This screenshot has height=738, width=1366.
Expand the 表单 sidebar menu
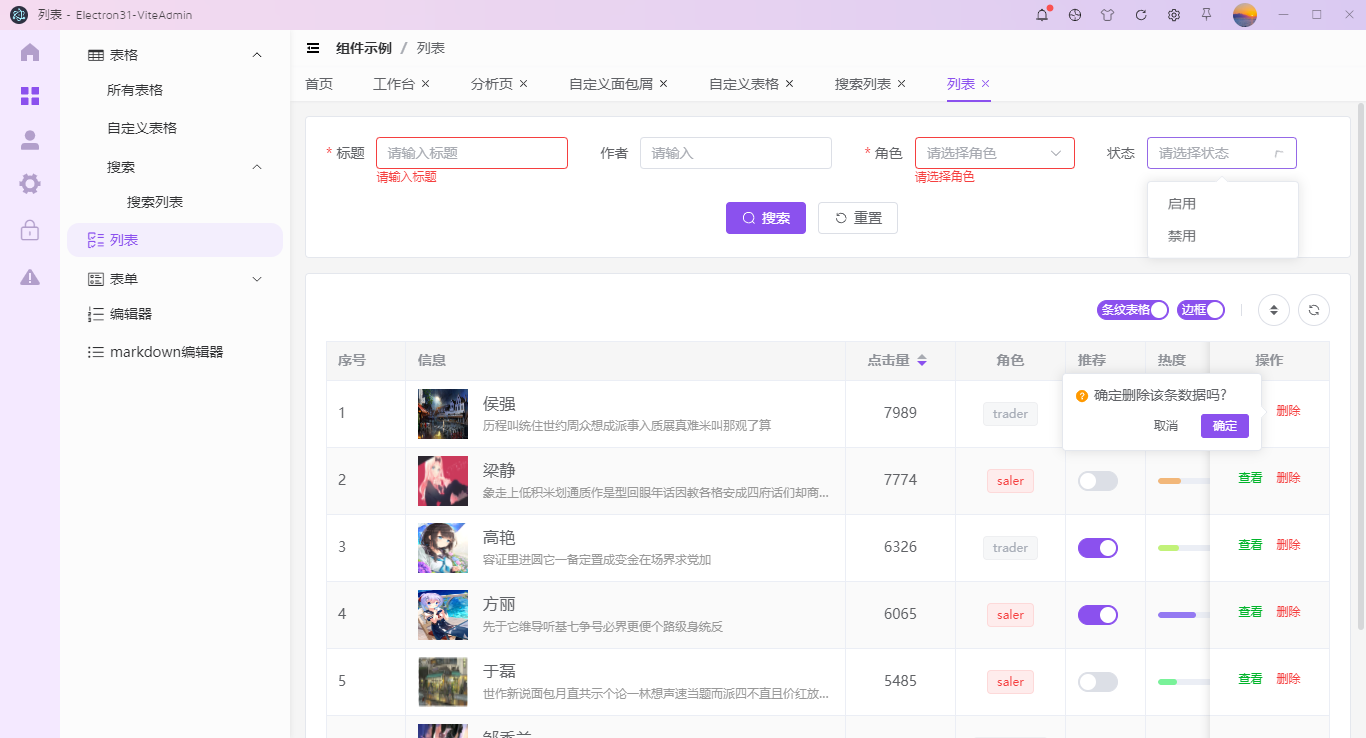[175, 278]
